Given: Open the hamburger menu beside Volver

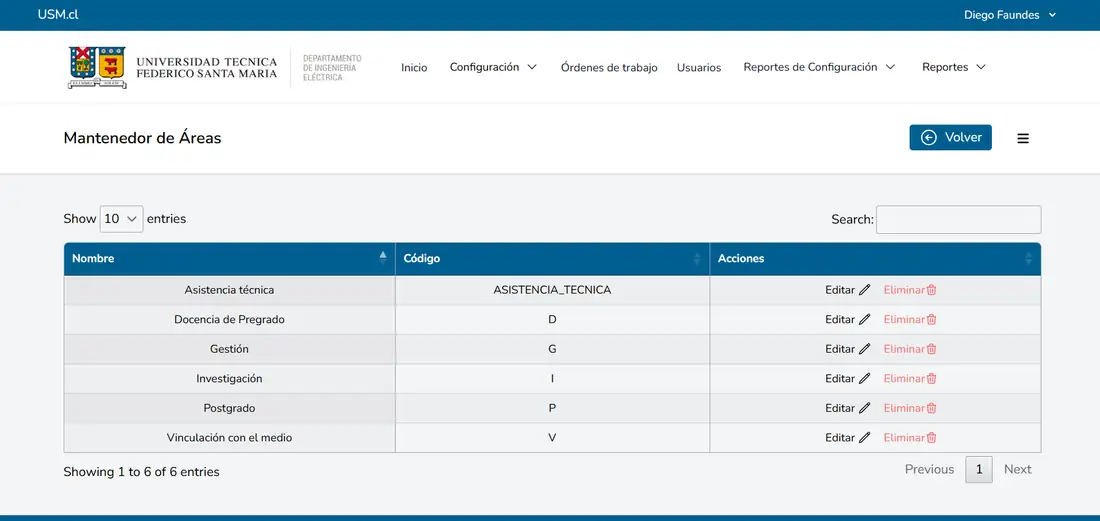Looking at the screenshot, I should coord(1023,138).
